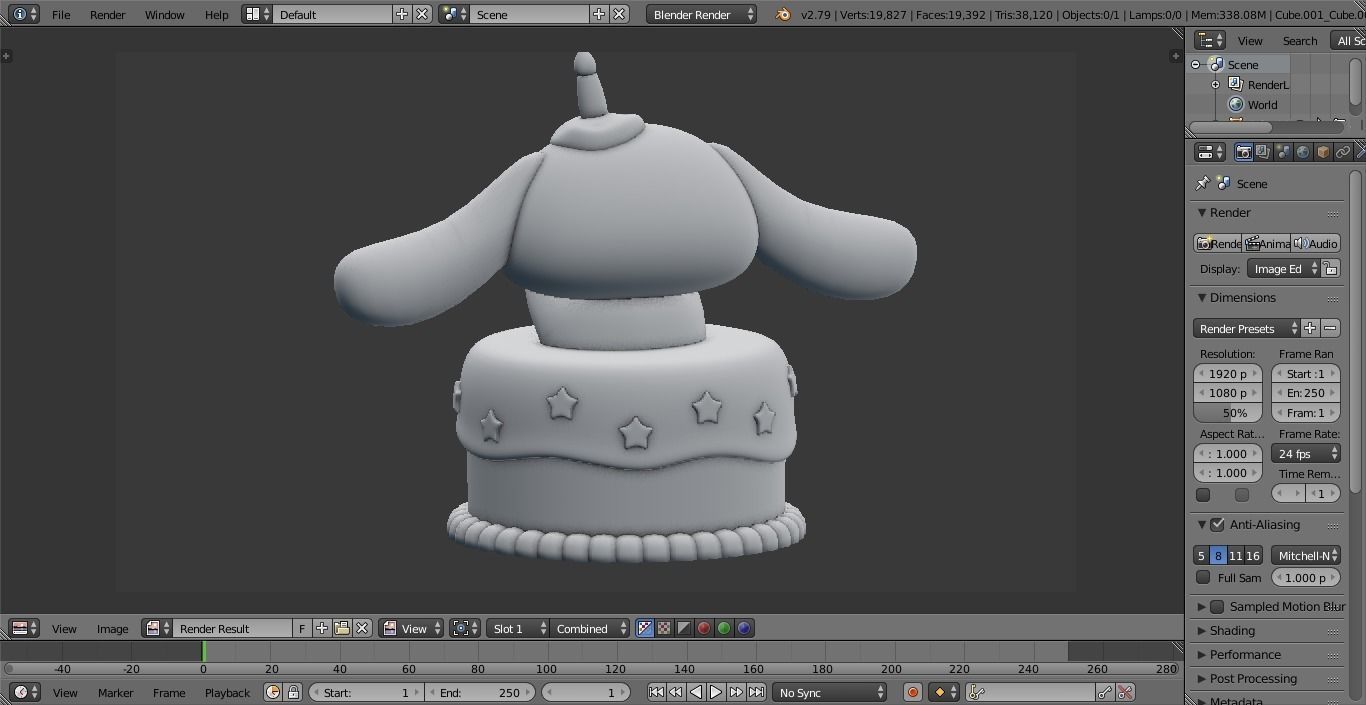Open the Image editor type selector

[x=24, y=628]
